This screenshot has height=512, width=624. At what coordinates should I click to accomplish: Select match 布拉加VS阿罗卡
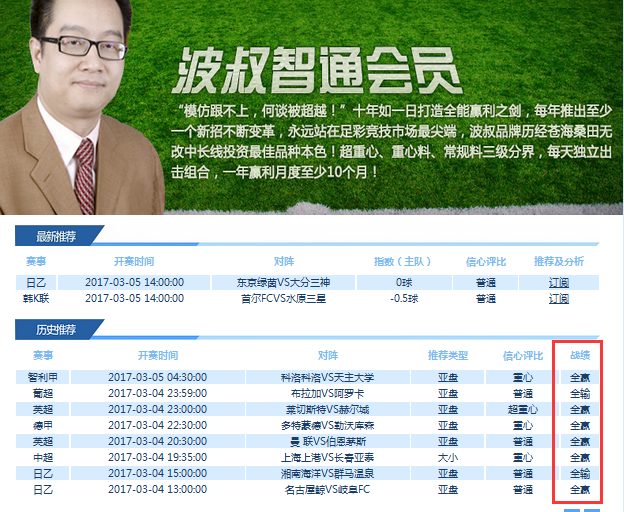coord(328,393)
